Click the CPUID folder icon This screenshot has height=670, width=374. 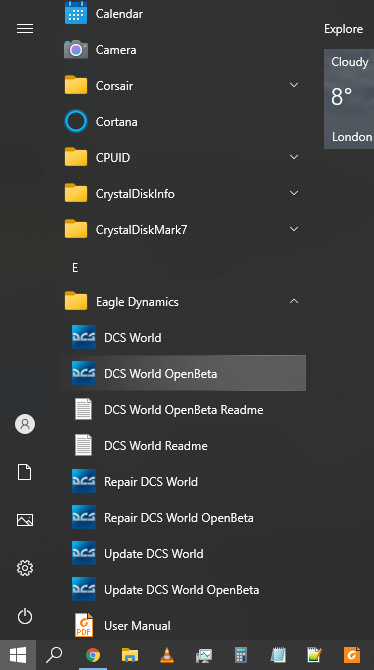(76, 157)
